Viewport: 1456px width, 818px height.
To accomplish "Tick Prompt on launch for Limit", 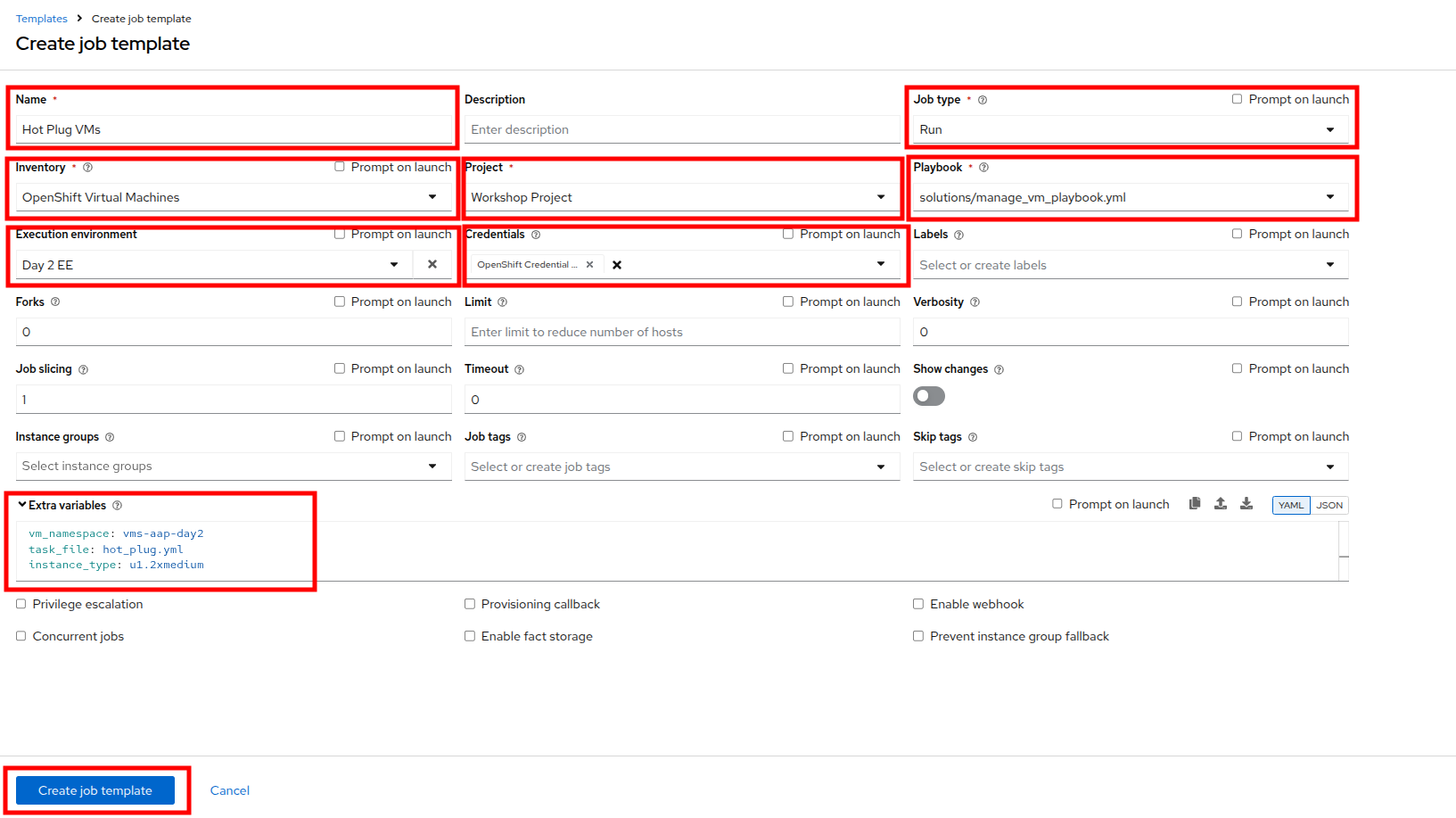I will click(x=788, y=302).
